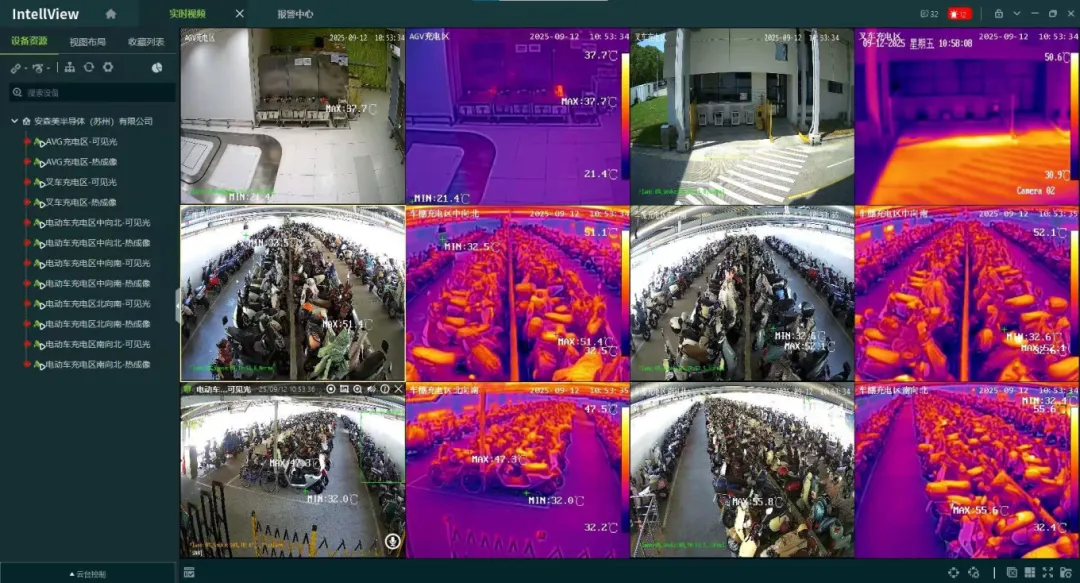Screen dimensions: 1080x583
Task: Click the record icon on the selected video tile
Action: click(x=331, y=389)
